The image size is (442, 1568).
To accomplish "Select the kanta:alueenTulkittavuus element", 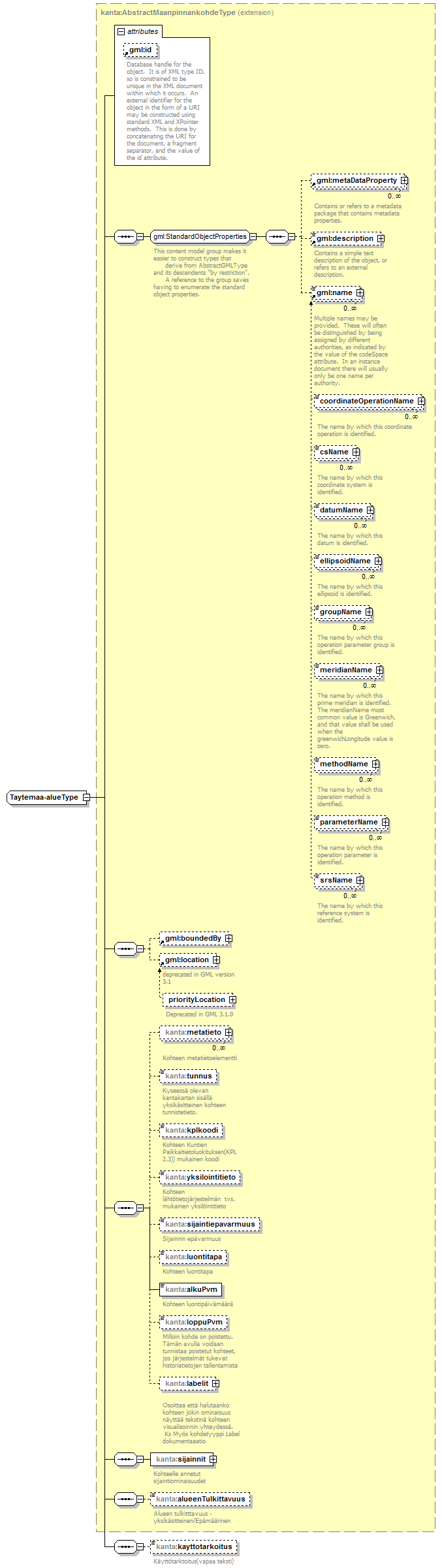I will pyautogui.click(x=200, y=1499).
